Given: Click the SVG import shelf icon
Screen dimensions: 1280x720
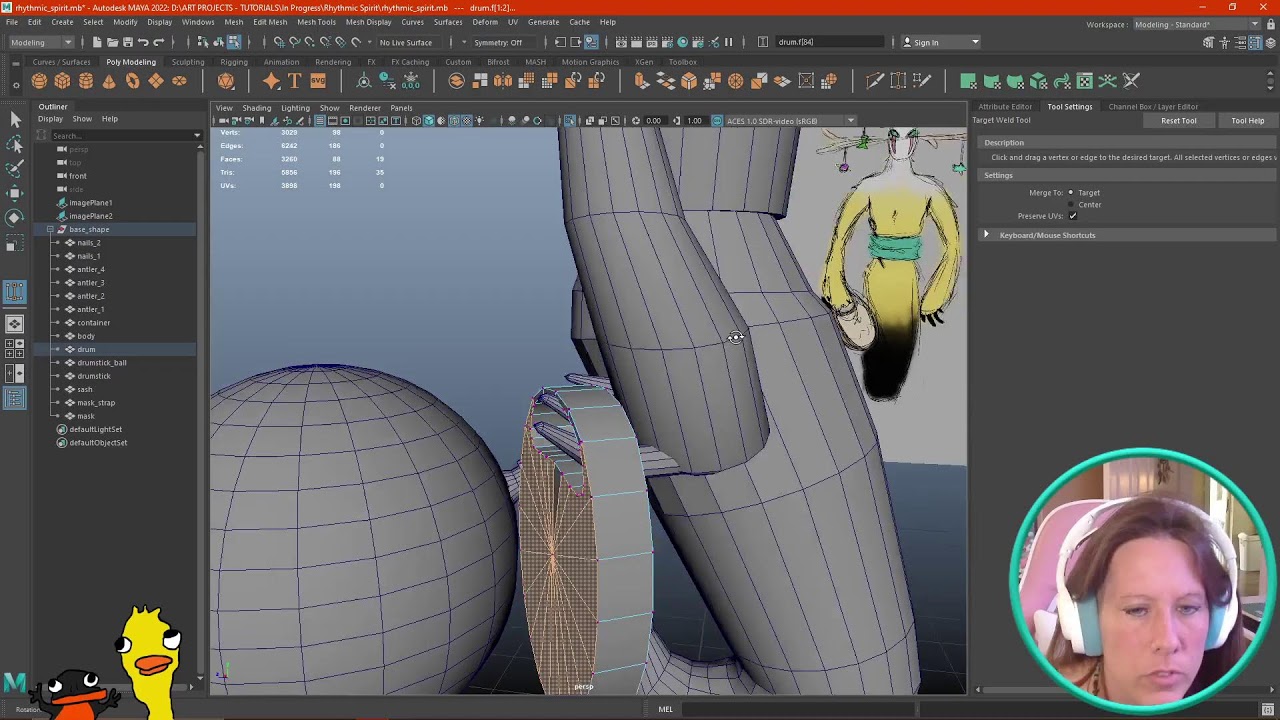Looking at the screenshot, I should [318, 81].
